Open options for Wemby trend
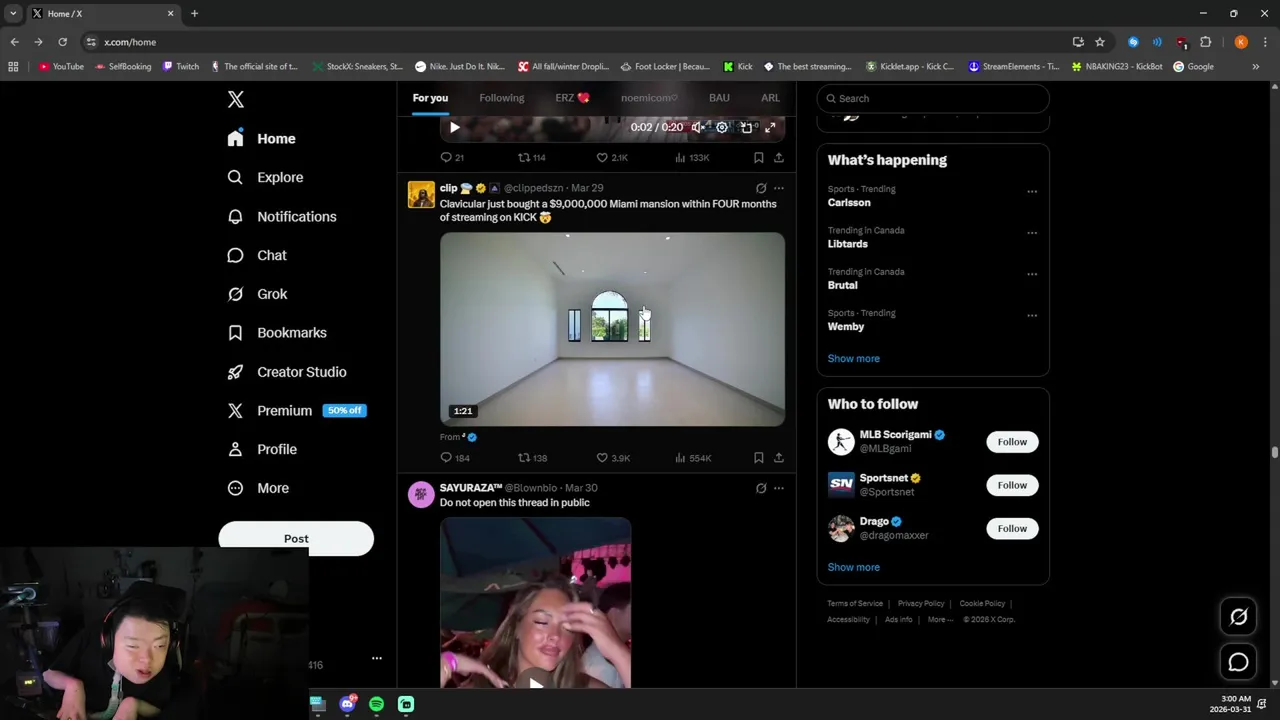 [1032, 316]
